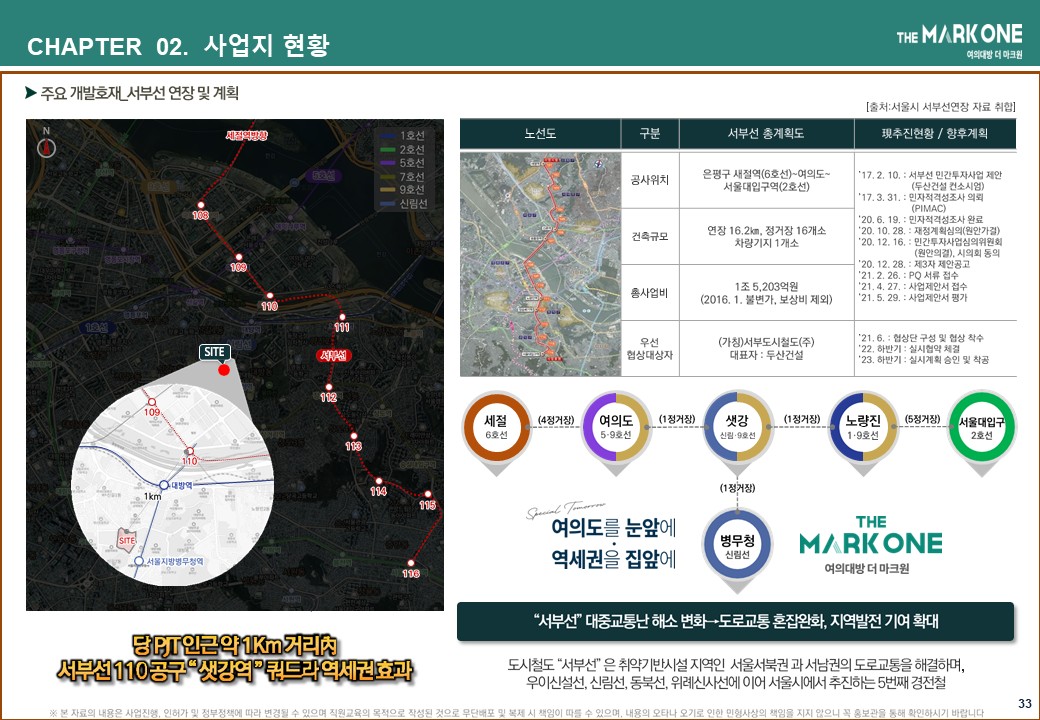Select the 신림선 legend entry

click(404, 204)
